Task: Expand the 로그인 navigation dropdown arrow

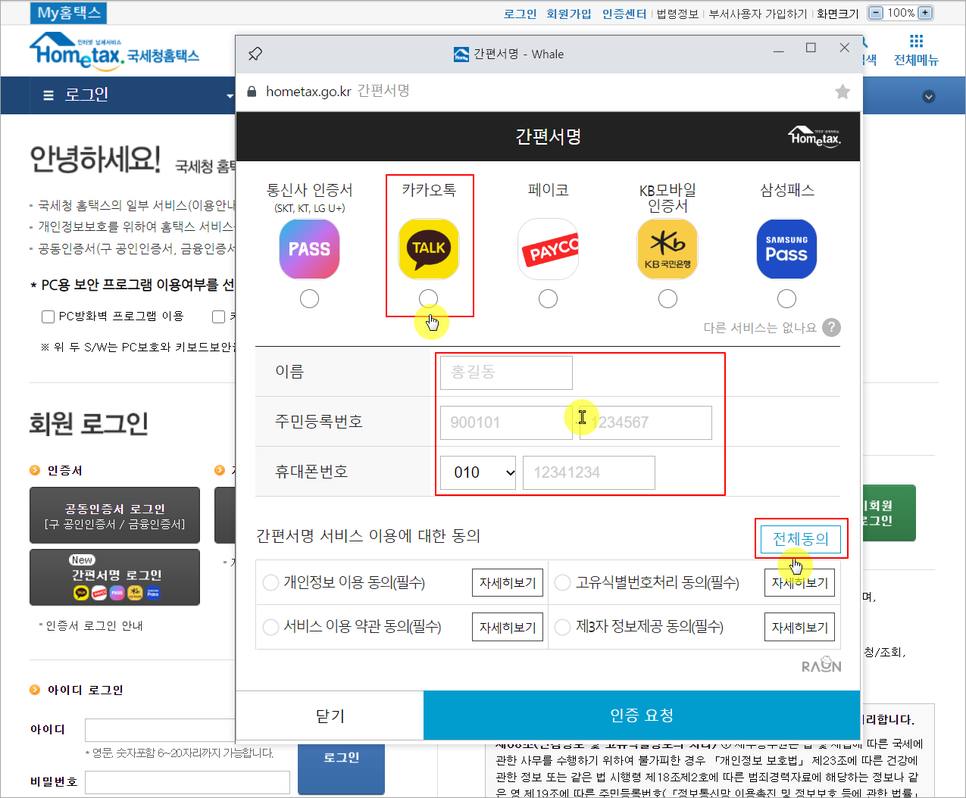Action: (x=230, y=96)
